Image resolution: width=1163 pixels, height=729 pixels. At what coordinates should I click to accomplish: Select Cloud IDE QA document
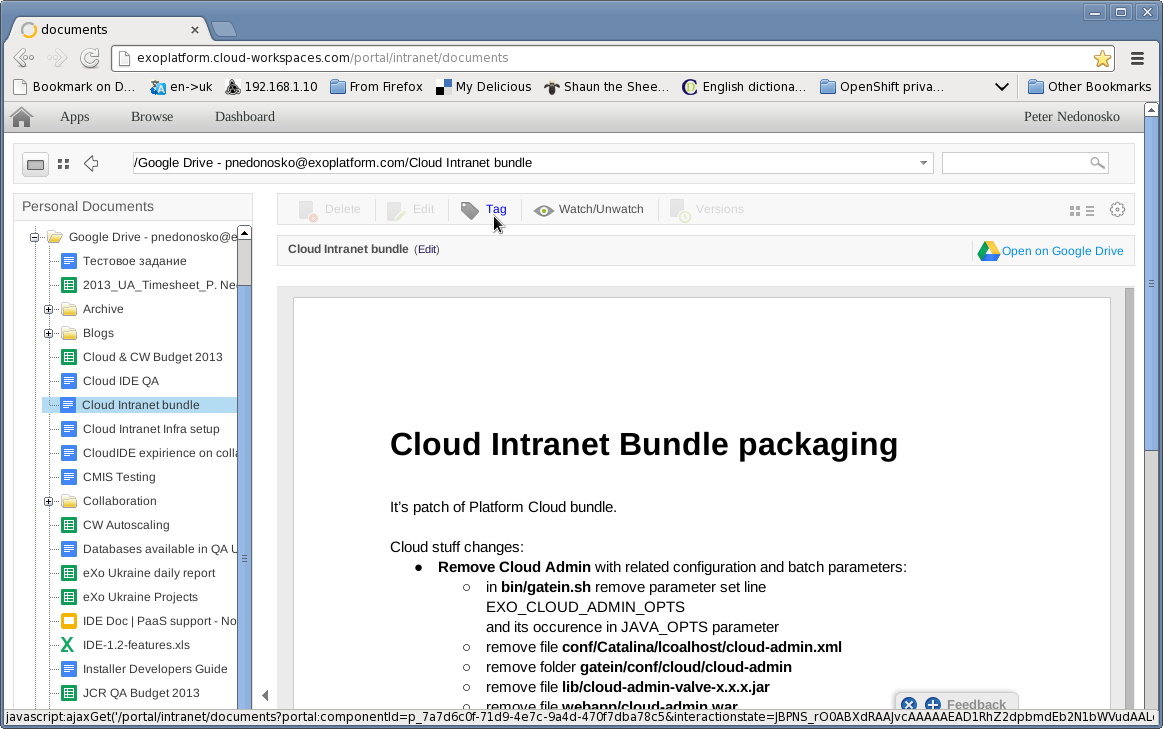tap(120, 381)
